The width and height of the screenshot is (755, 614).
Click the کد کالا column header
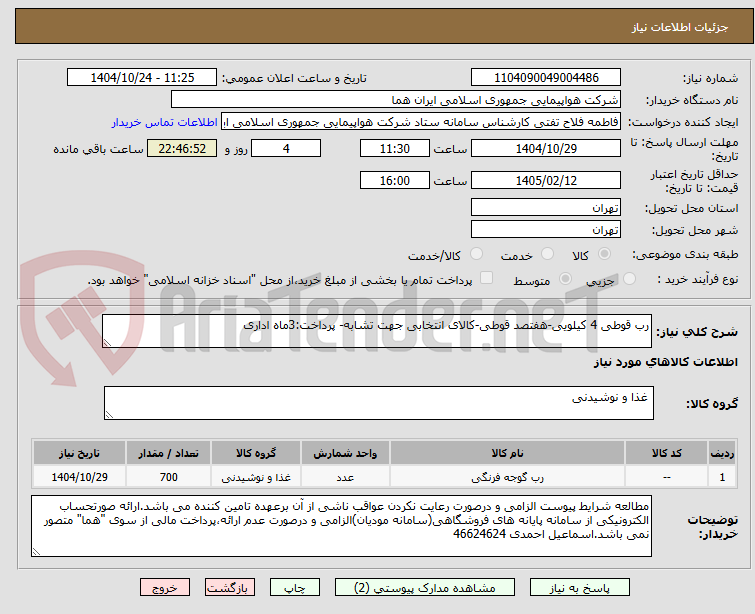pos(666,453)
